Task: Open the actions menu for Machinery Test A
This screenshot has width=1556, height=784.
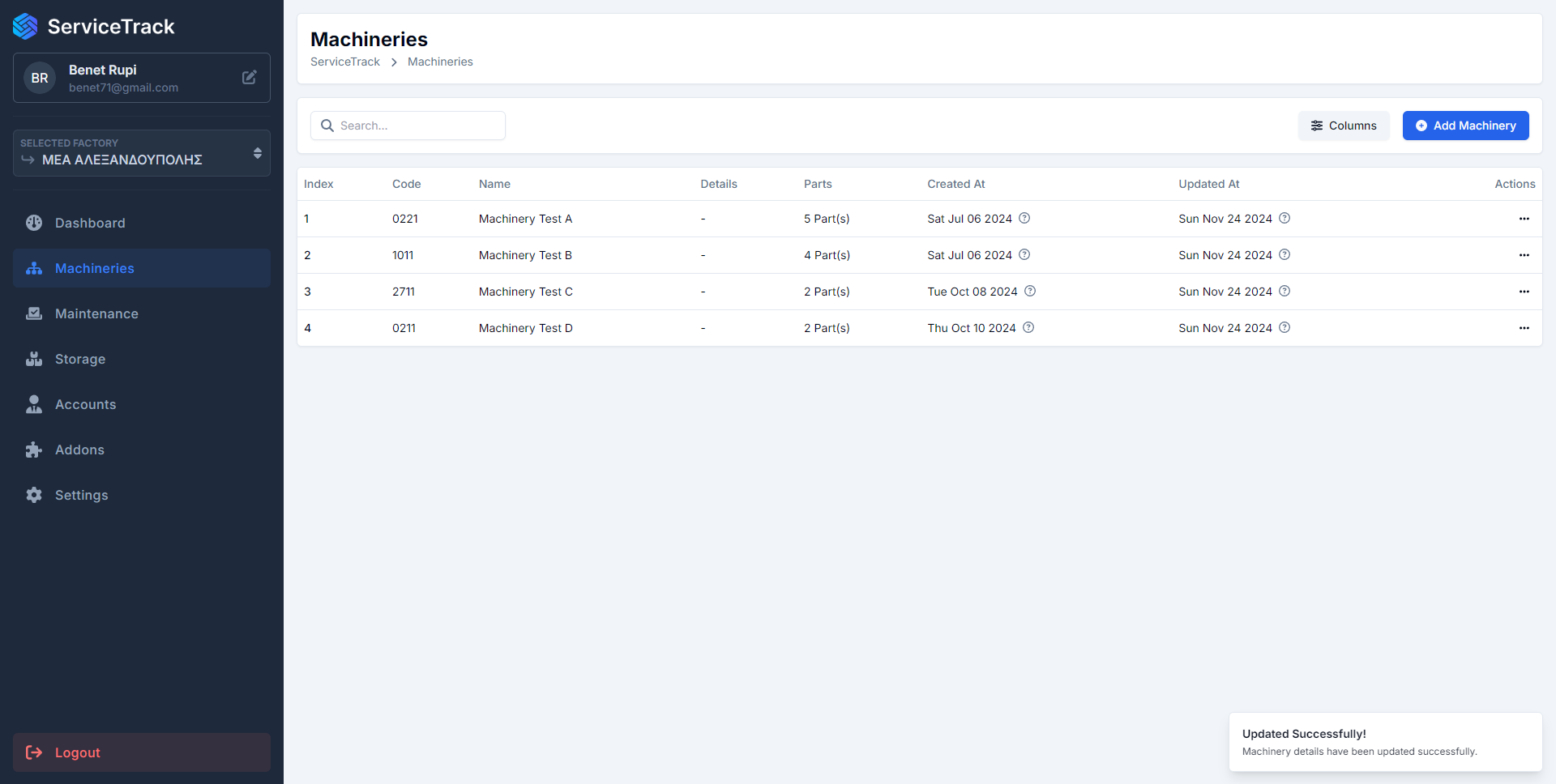Action: point(1524,219)
